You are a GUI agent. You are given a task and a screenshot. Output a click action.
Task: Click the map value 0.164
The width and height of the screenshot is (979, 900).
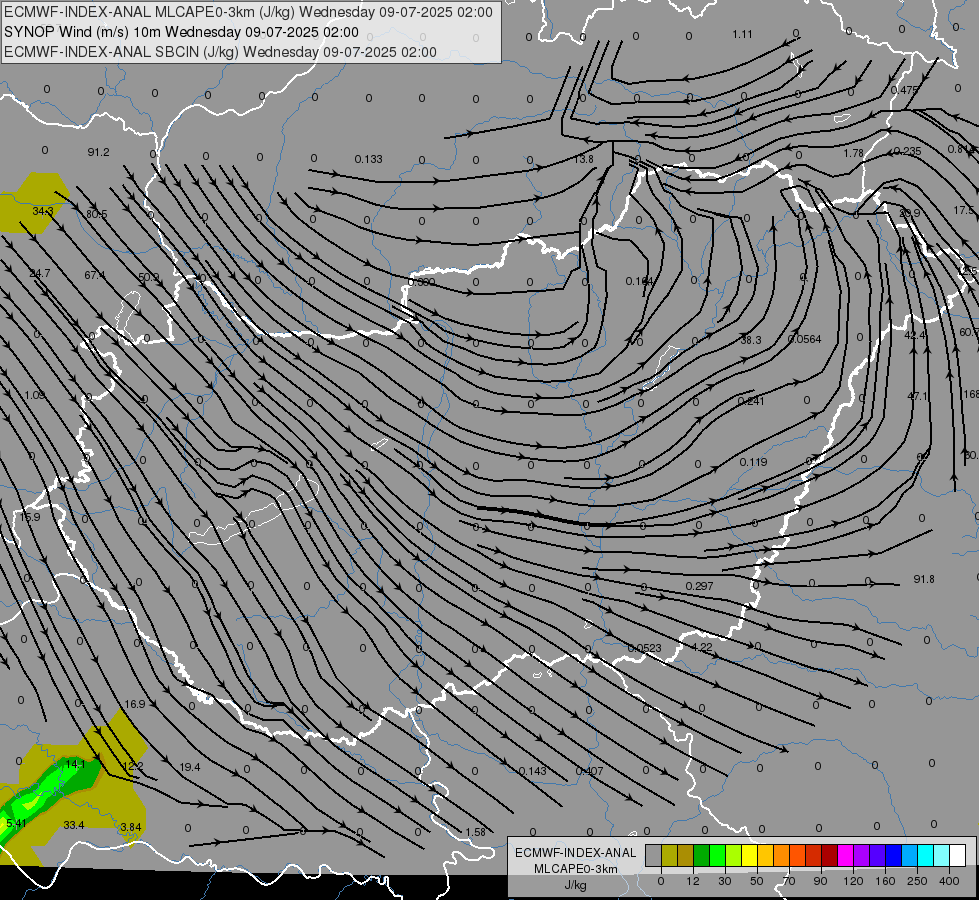[639, 282]
